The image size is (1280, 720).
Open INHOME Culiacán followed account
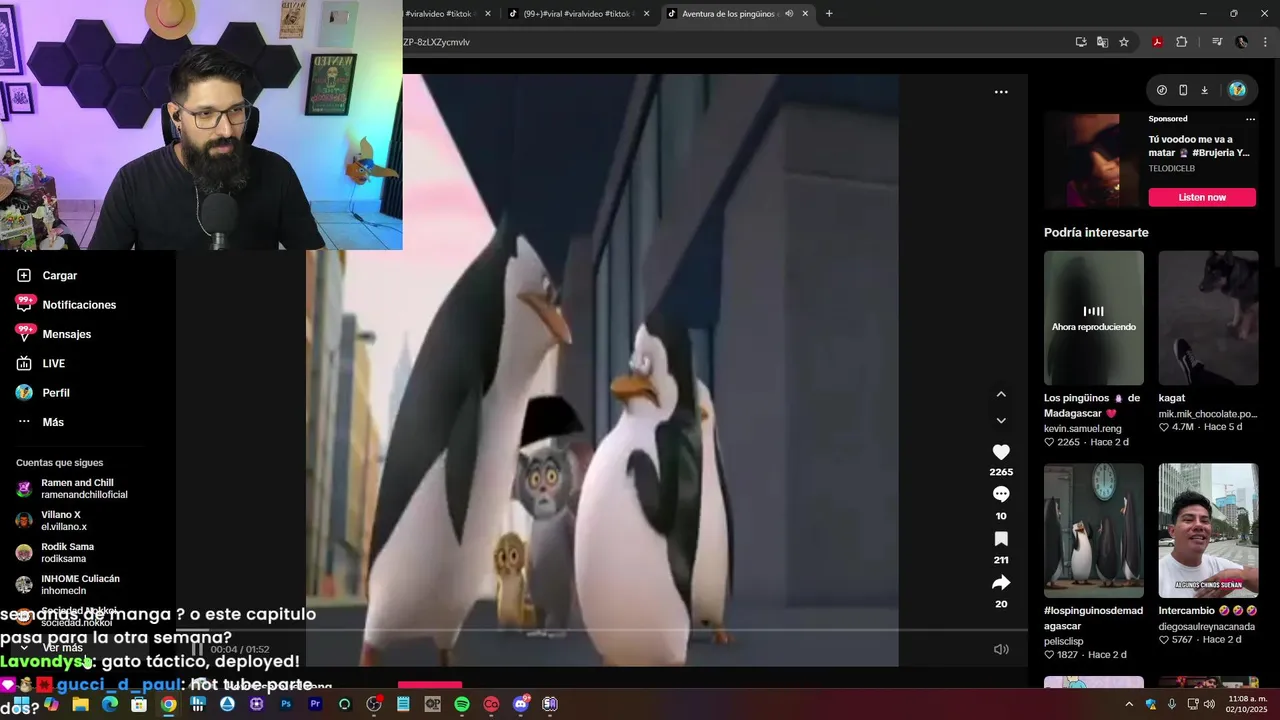coord(68,585)
